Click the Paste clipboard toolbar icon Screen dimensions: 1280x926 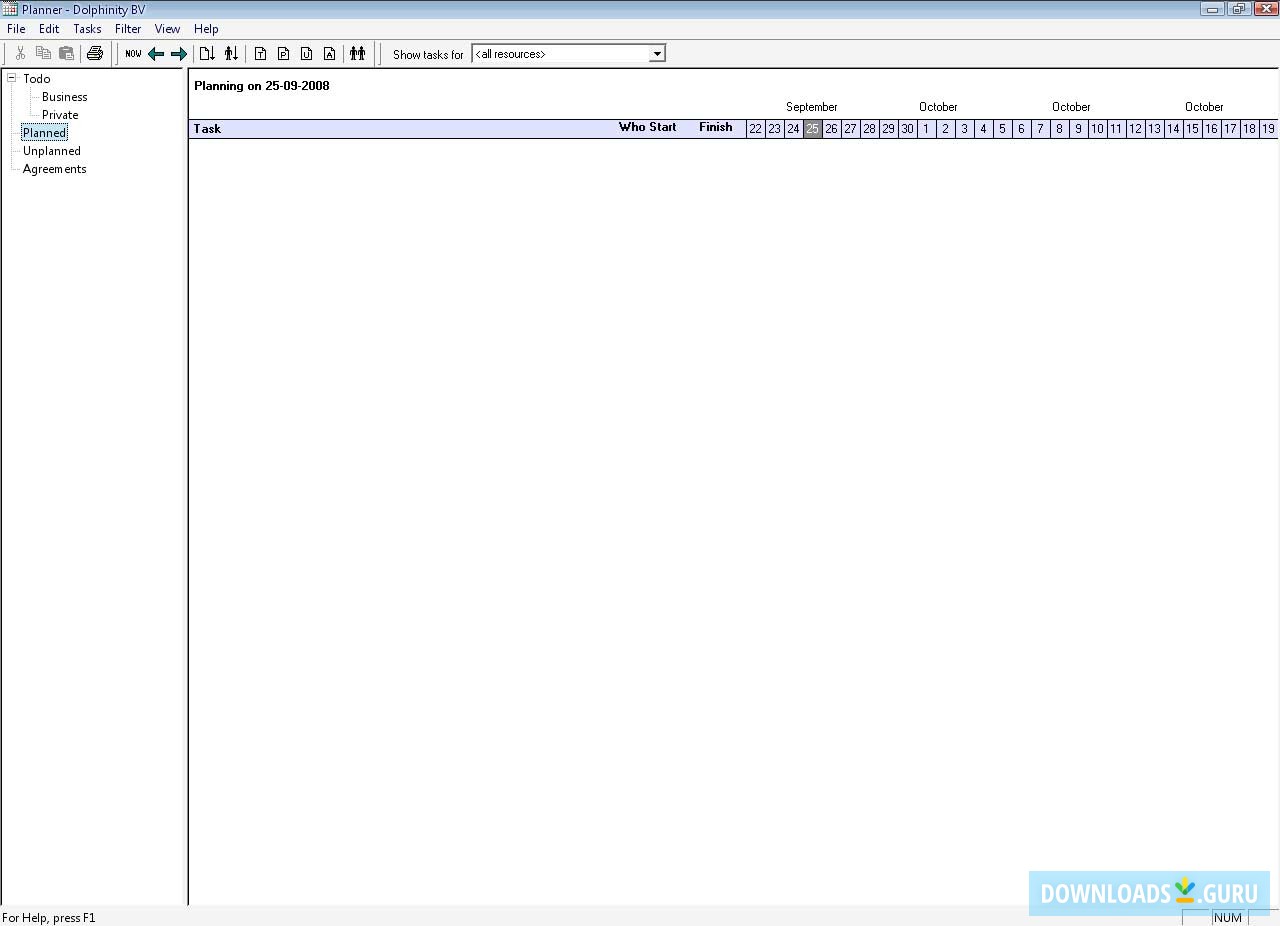(66, 54)
